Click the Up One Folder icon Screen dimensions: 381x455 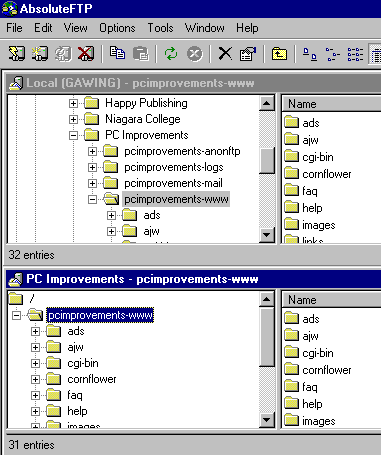click(279, 54)
